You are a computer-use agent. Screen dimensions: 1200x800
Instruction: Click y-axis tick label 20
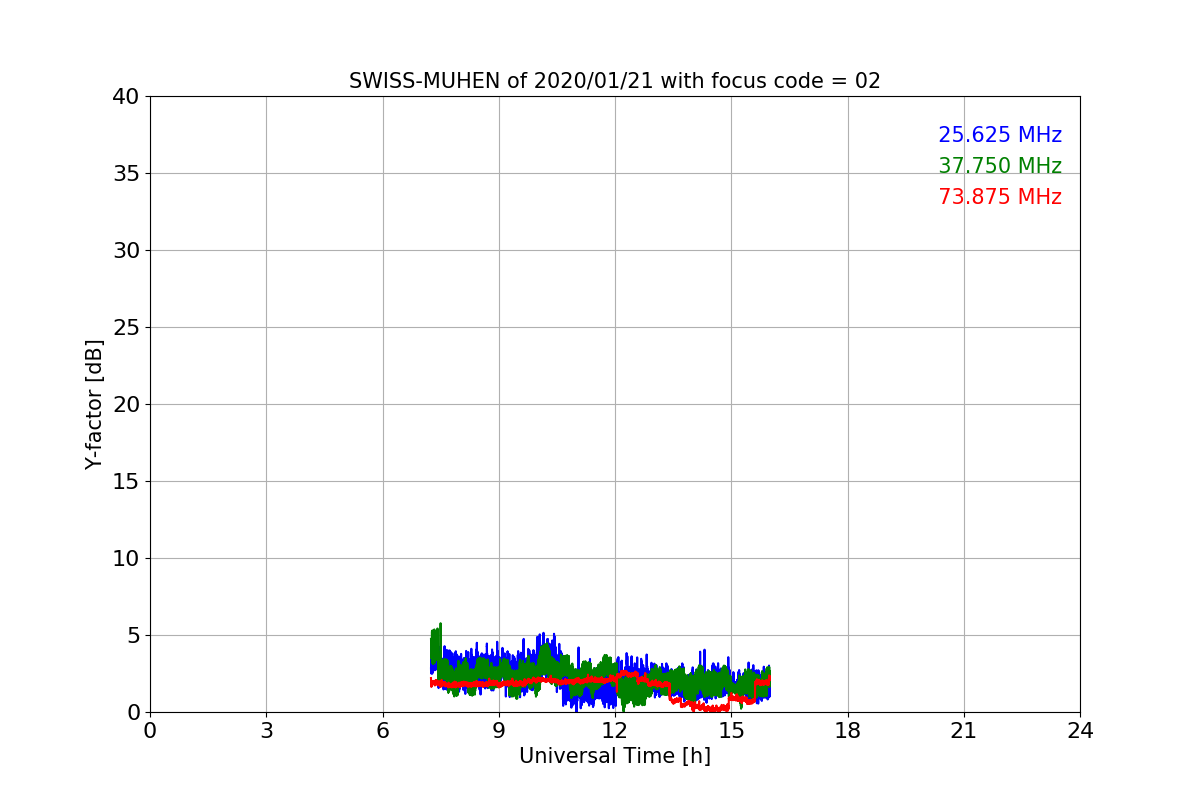[126, 405]
